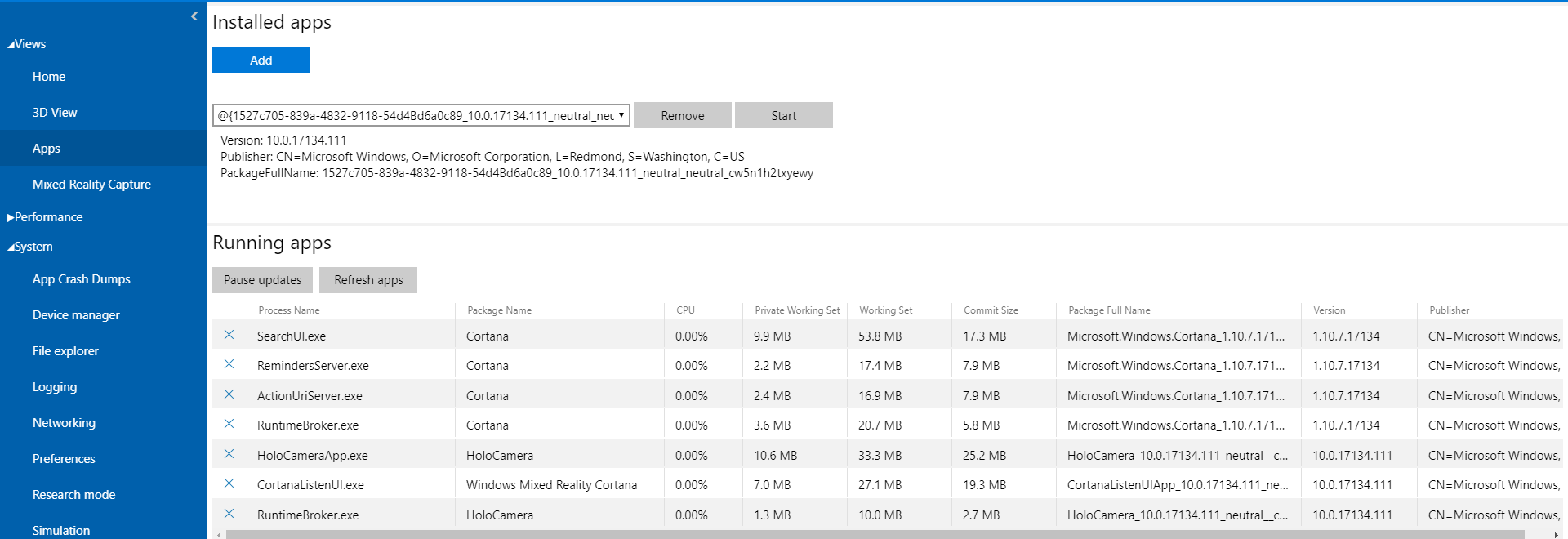Screen dimensions: 1568x539
Task: Click the Add app button
Action: [x=261, y=60]
